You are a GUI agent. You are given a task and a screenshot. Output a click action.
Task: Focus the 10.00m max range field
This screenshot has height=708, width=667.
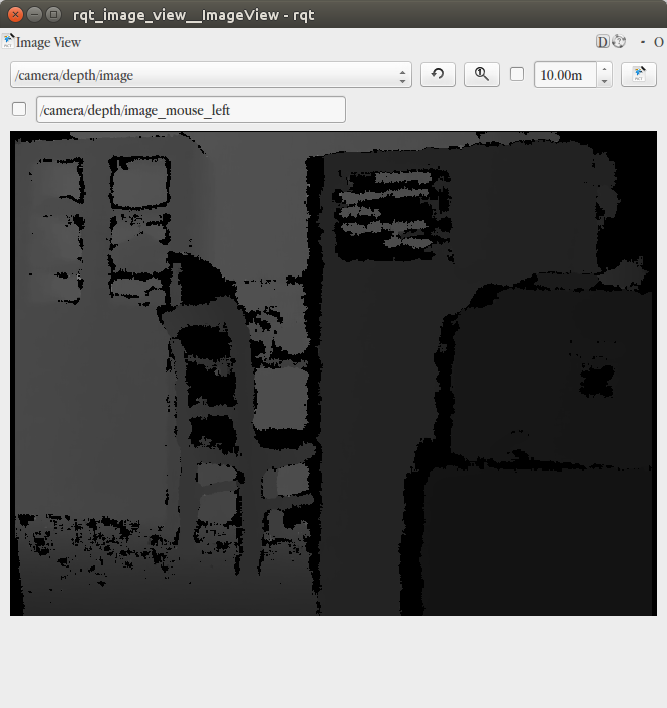tap(565, 75)
